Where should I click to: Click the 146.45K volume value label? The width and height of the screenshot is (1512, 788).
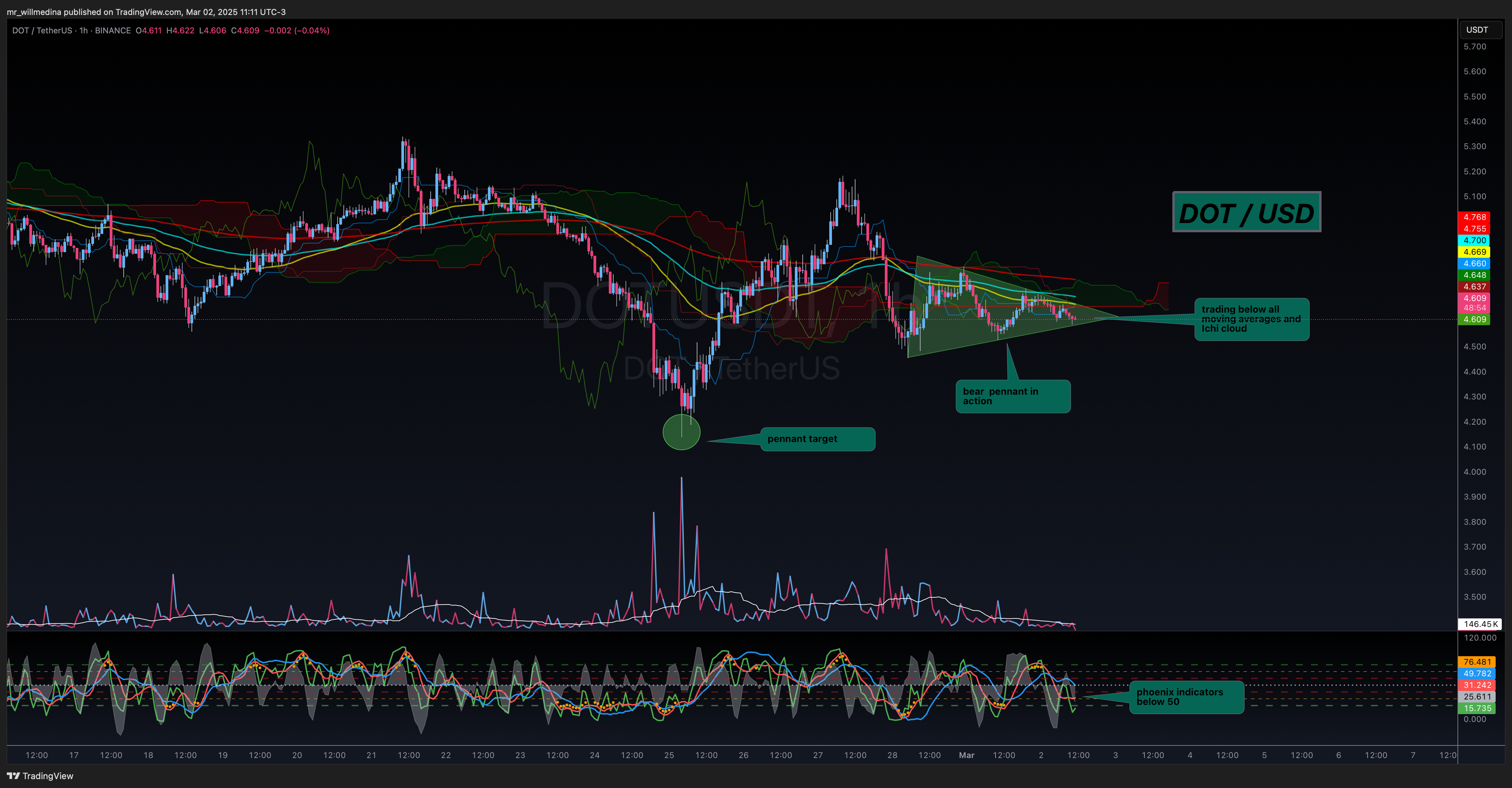tap(1480, 624)
